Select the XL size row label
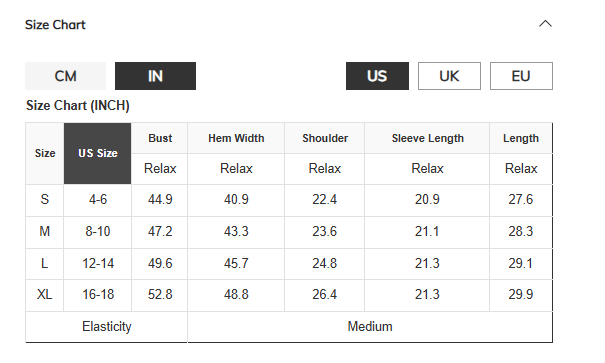The image size is (605, 363). [x=45, y=295]
